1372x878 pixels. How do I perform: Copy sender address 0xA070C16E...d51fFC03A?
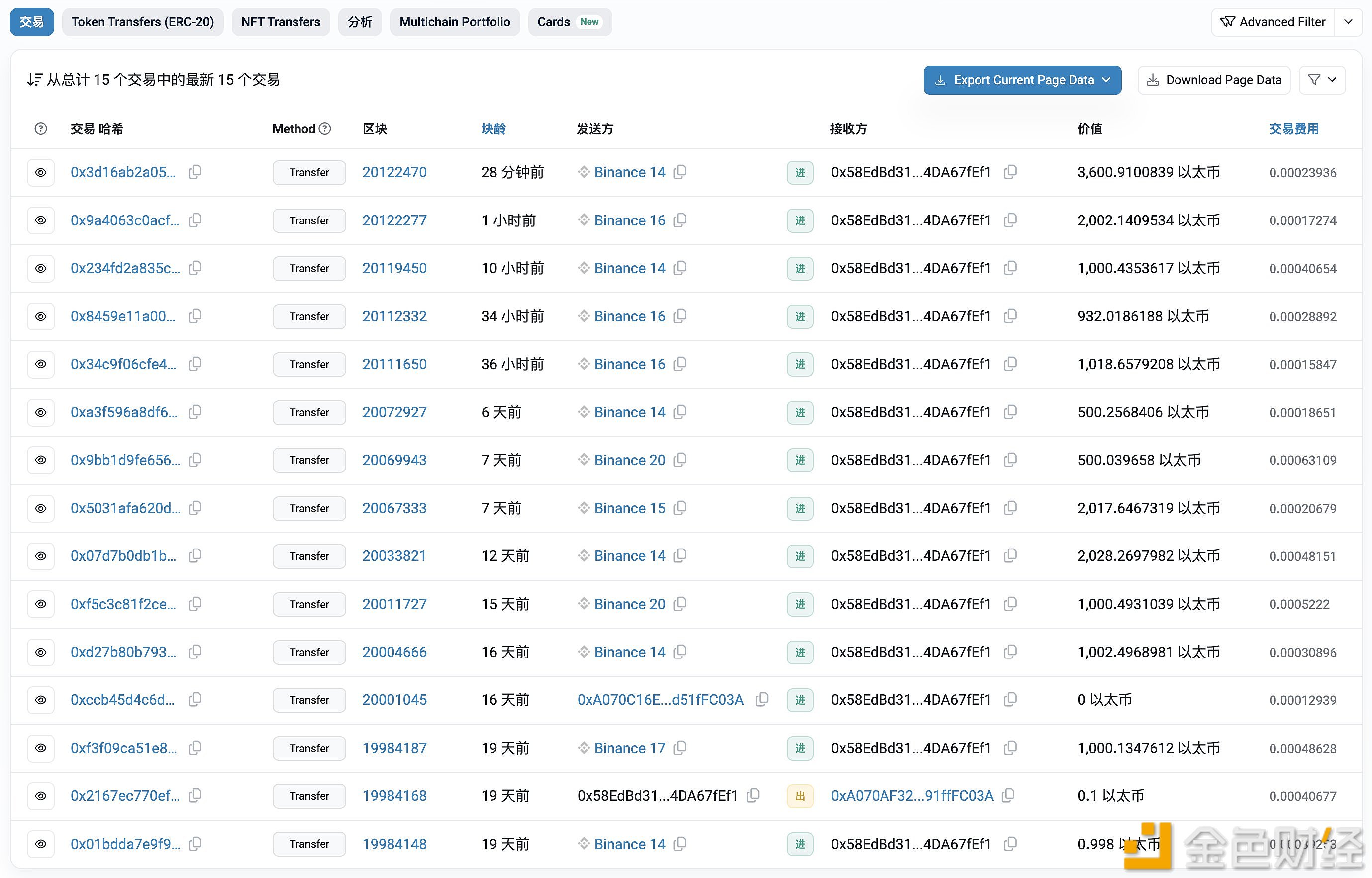[762, 699]
